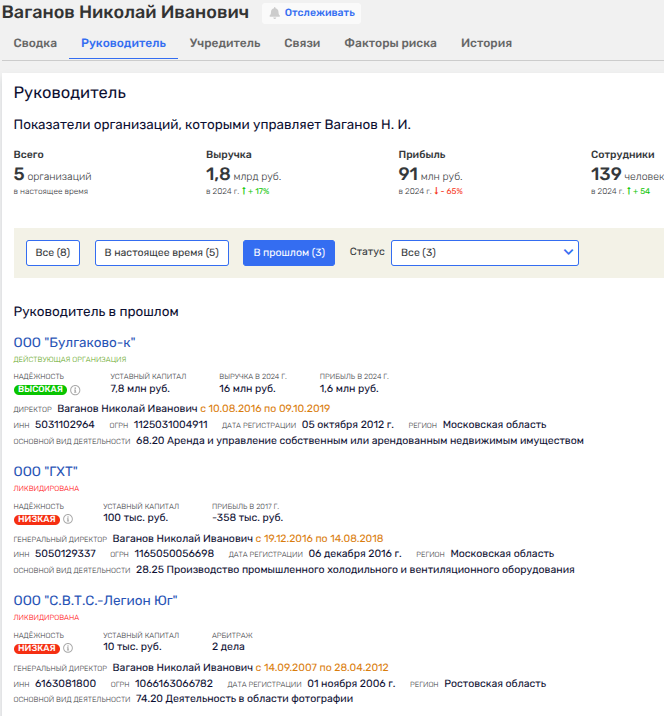The width and height of the screenshot is (664, 716).
Task: Open ООО "С.В.Т.С.-Легион Юг" company link
Action: (x=96, y=601)
